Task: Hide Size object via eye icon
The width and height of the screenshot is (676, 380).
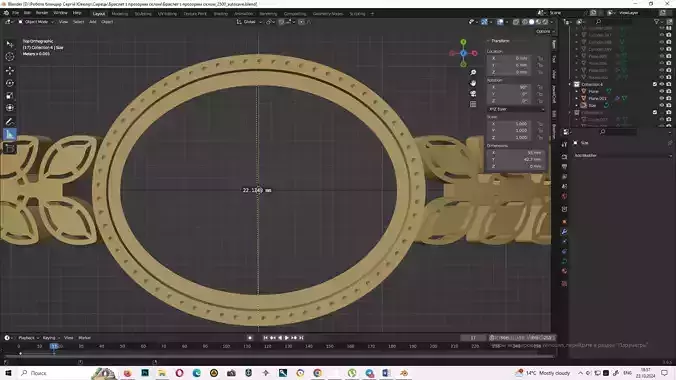Action: coord(662,105)
